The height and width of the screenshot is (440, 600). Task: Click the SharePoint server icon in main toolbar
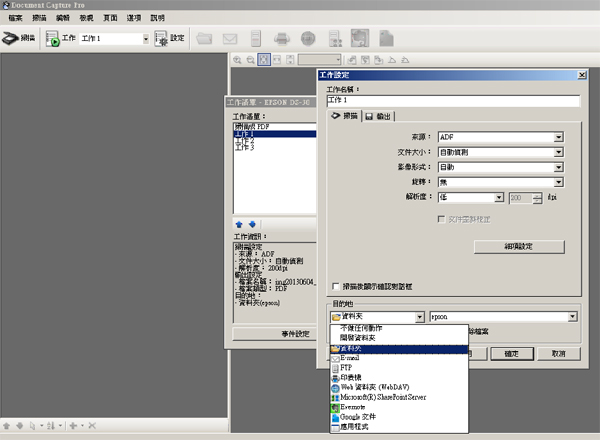point(335,39)
